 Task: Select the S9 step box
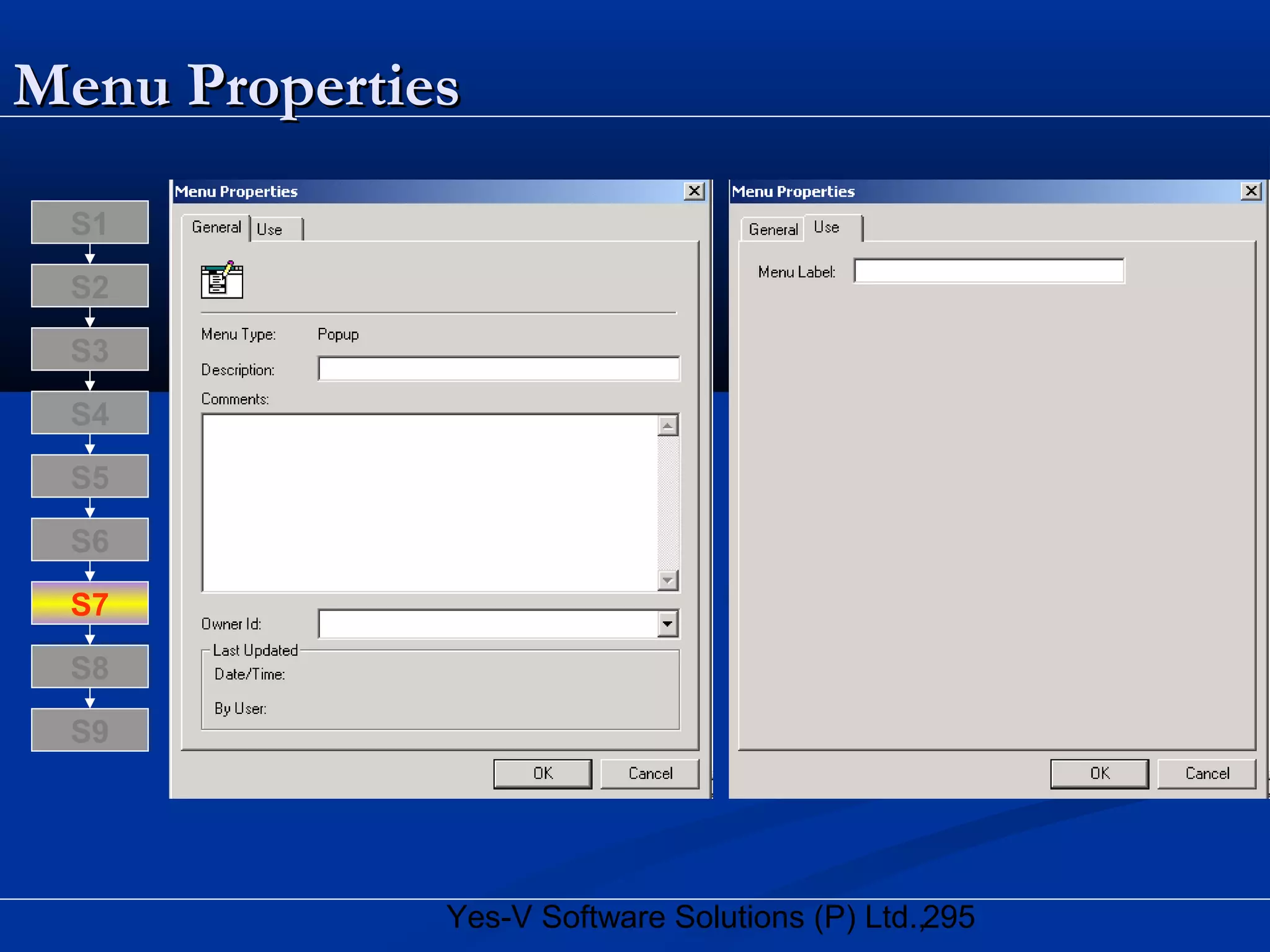point(90,730)
